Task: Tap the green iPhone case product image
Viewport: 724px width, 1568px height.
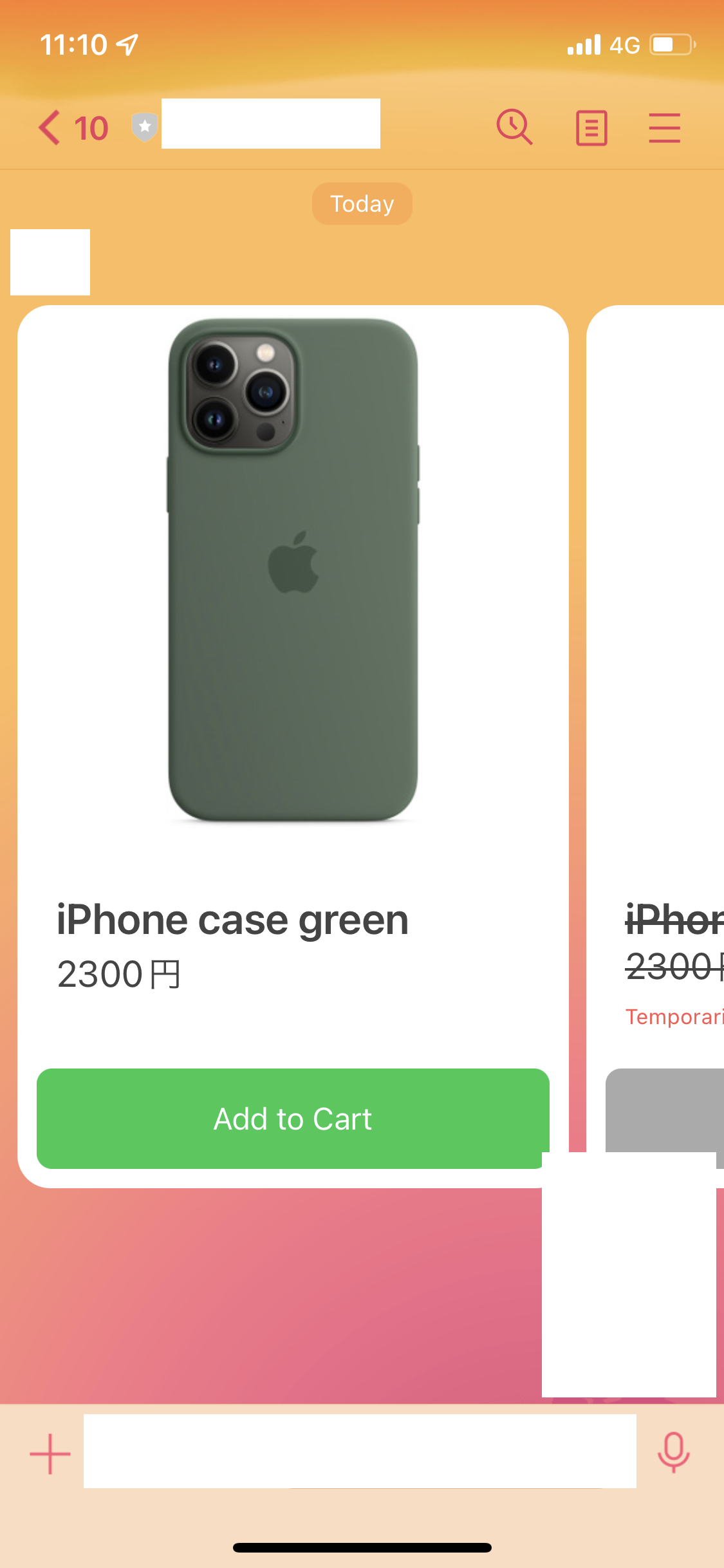Action: point(293,570)
